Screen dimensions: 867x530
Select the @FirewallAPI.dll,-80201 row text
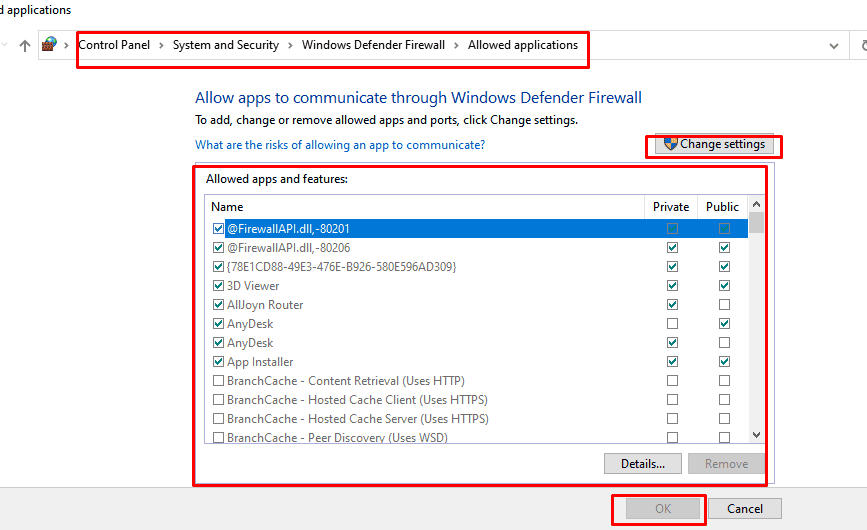click(288, 229)
